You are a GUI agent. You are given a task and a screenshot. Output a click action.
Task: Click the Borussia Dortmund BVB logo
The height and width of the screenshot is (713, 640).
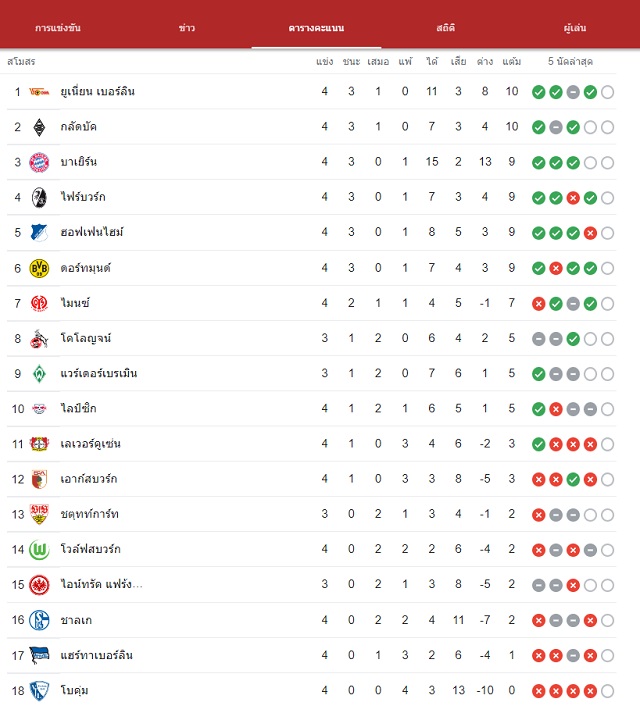point(39,268)
